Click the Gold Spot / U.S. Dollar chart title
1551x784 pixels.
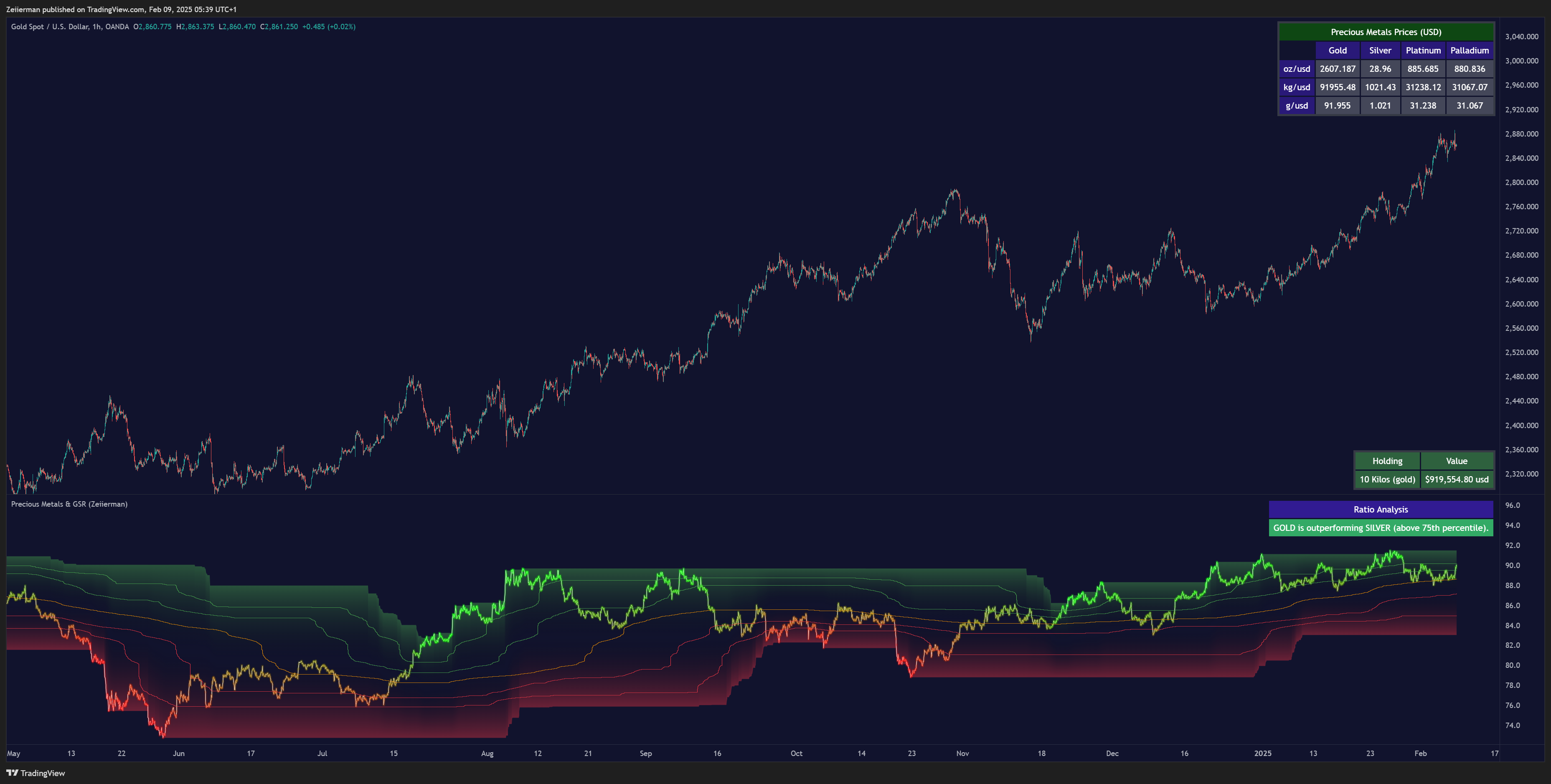click(x=70, y=26)
